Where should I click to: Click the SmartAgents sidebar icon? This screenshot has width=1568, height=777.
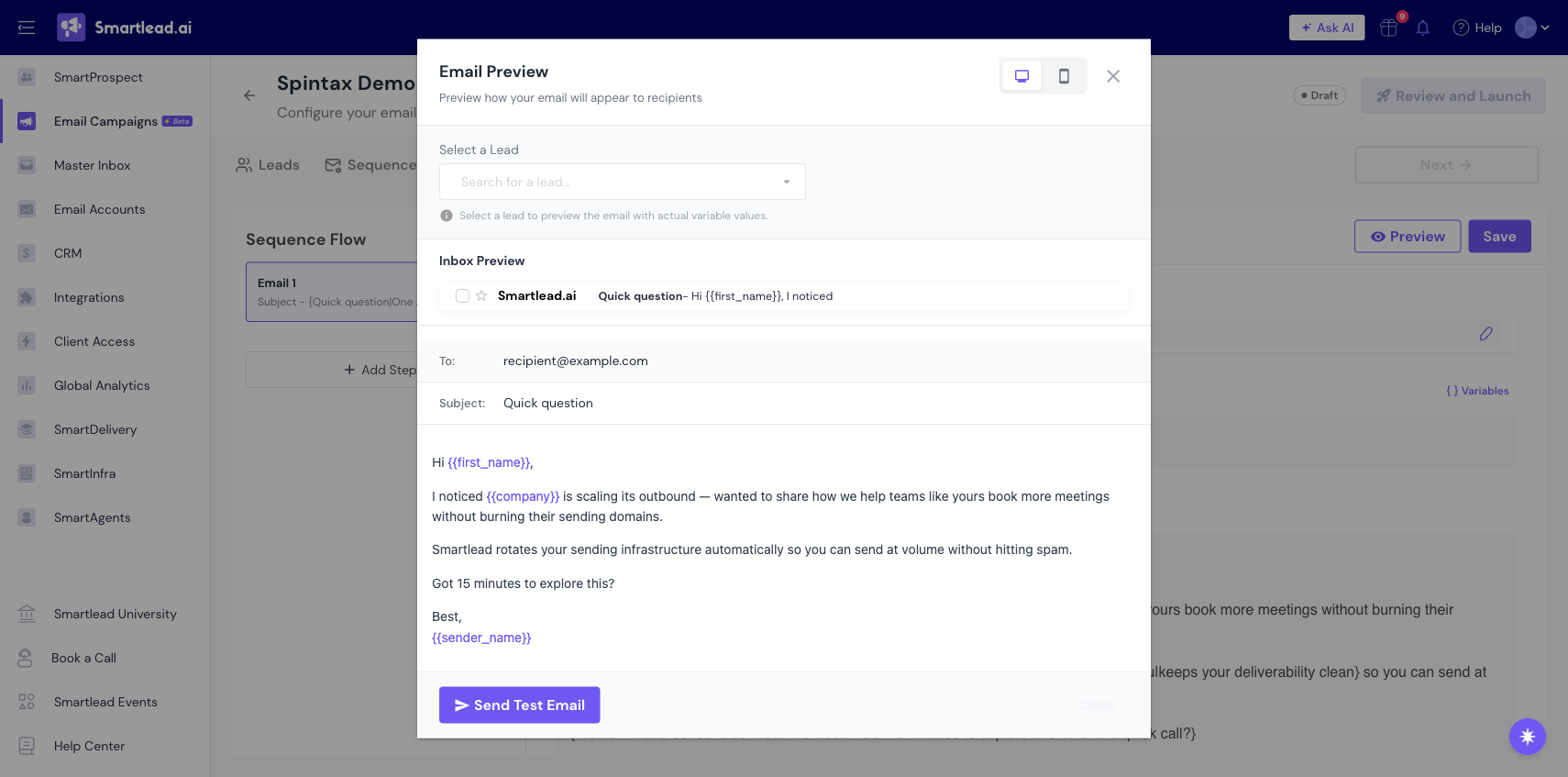tap(27, 517)
